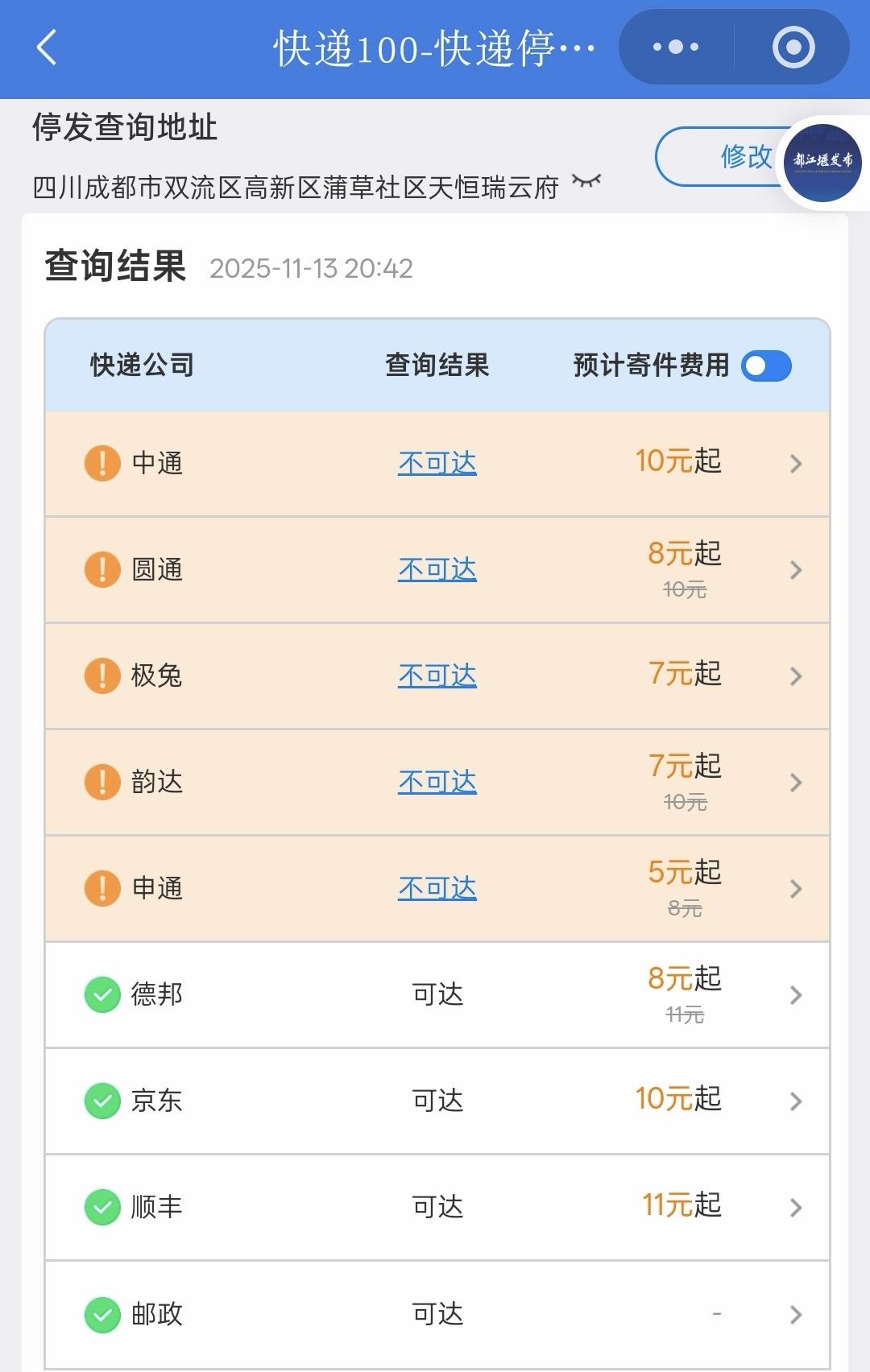Tap the mini program close circle icon
The width and height of the screenshot is (870, 1372).
click(793, 48)
